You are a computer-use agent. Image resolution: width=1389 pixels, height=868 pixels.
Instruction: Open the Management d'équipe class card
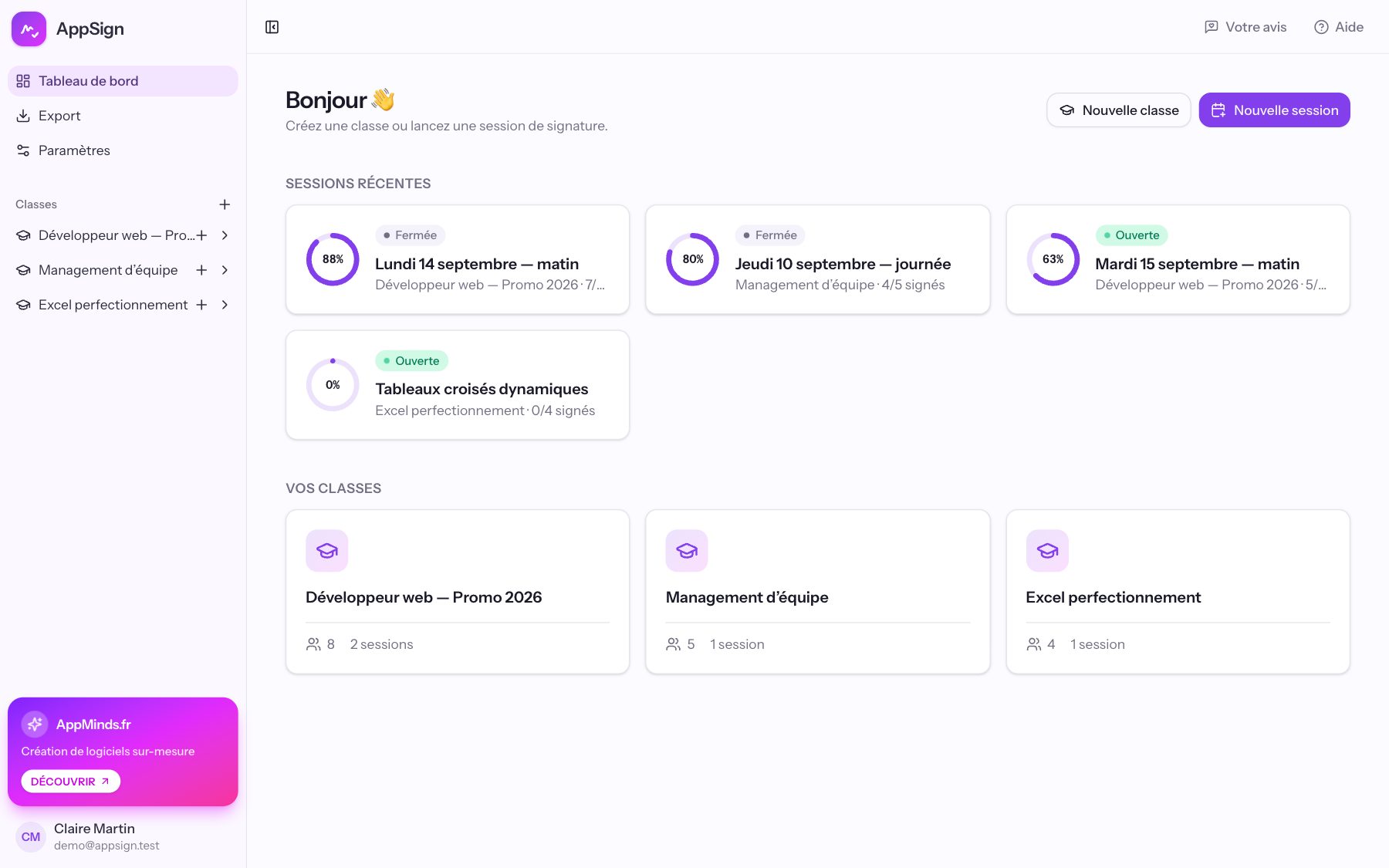[818, 592]
